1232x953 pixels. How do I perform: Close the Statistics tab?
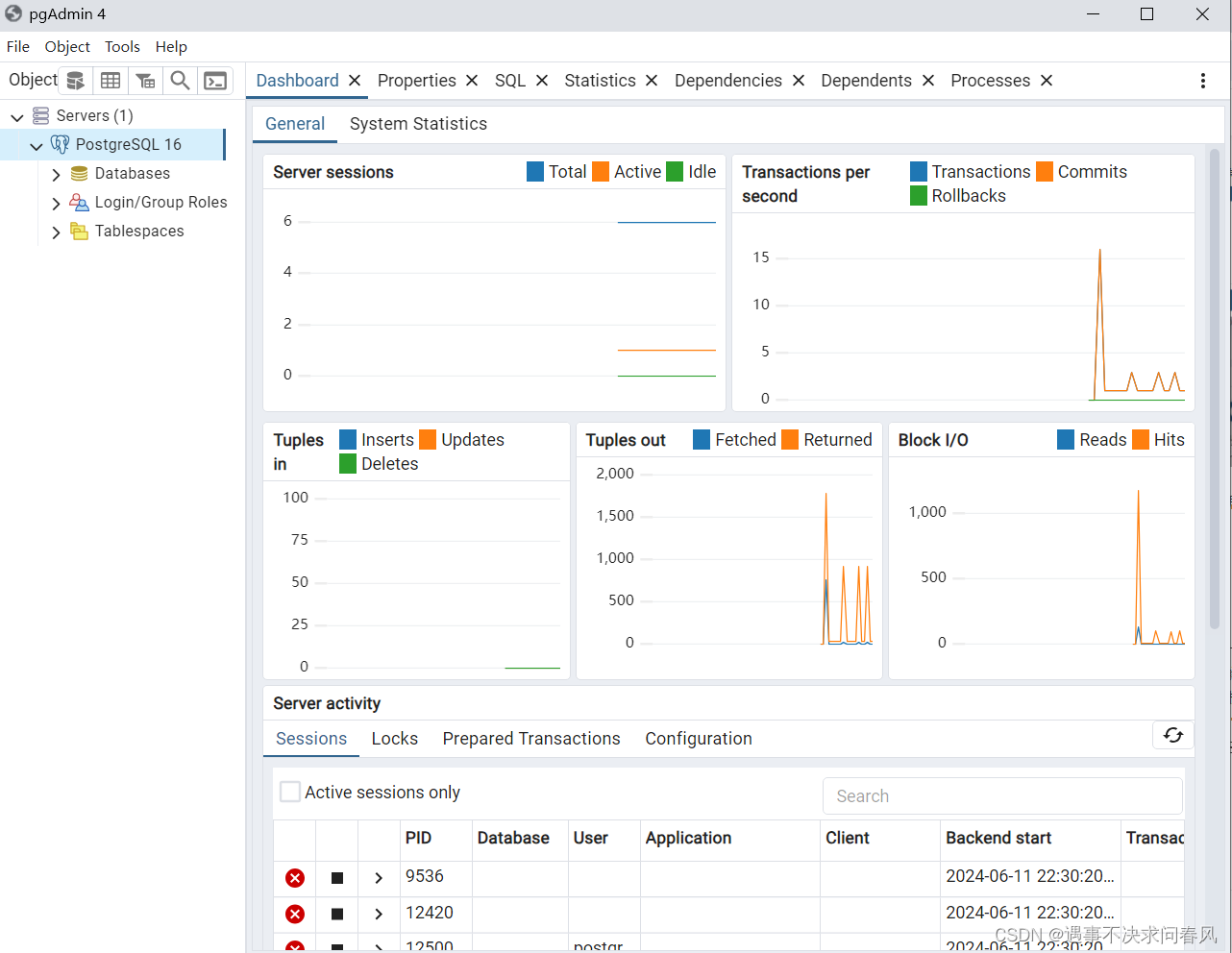[x=652, y=81]
